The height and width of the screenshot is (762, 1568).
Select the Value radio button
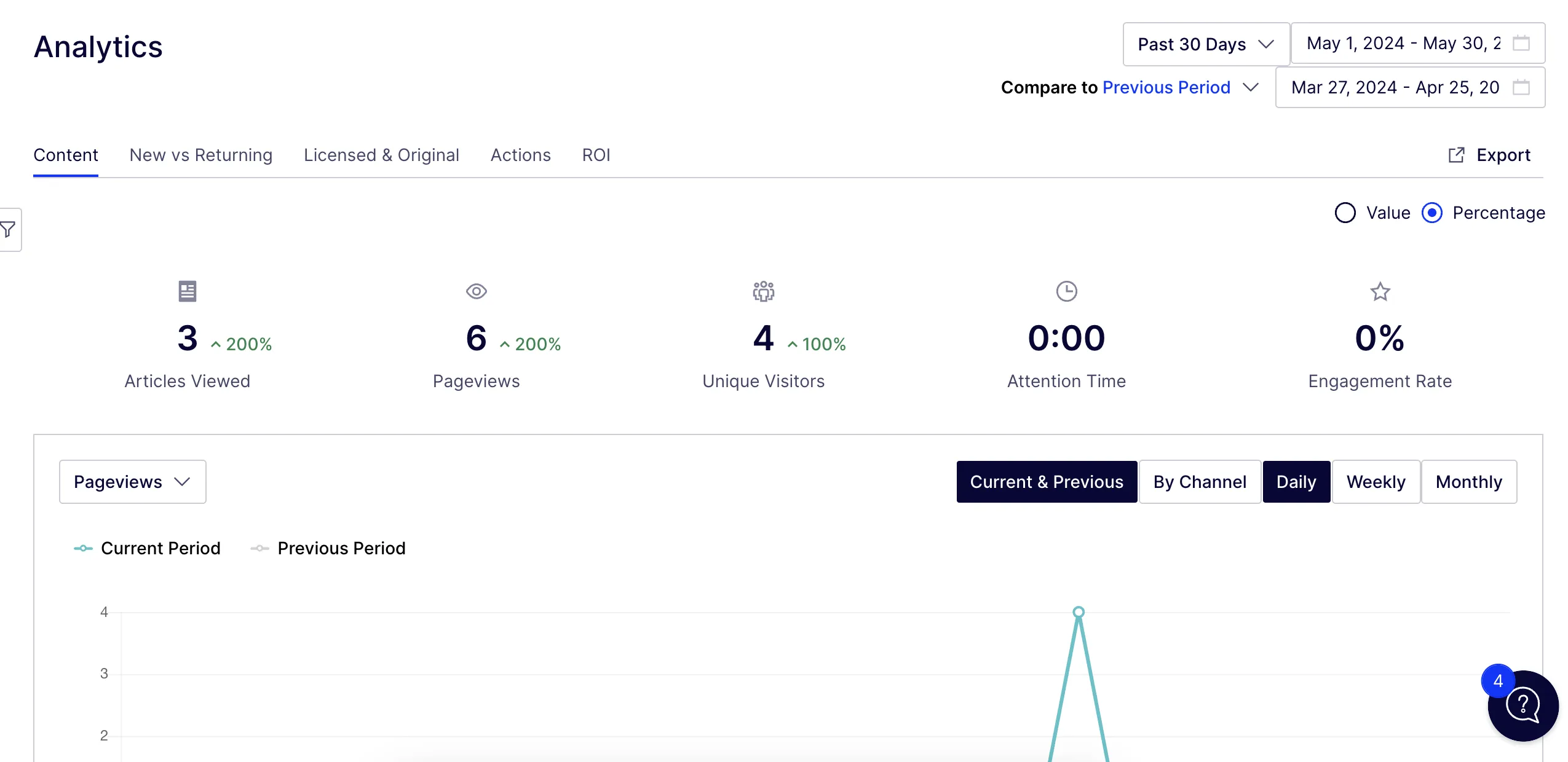(x=1345, y=213)
